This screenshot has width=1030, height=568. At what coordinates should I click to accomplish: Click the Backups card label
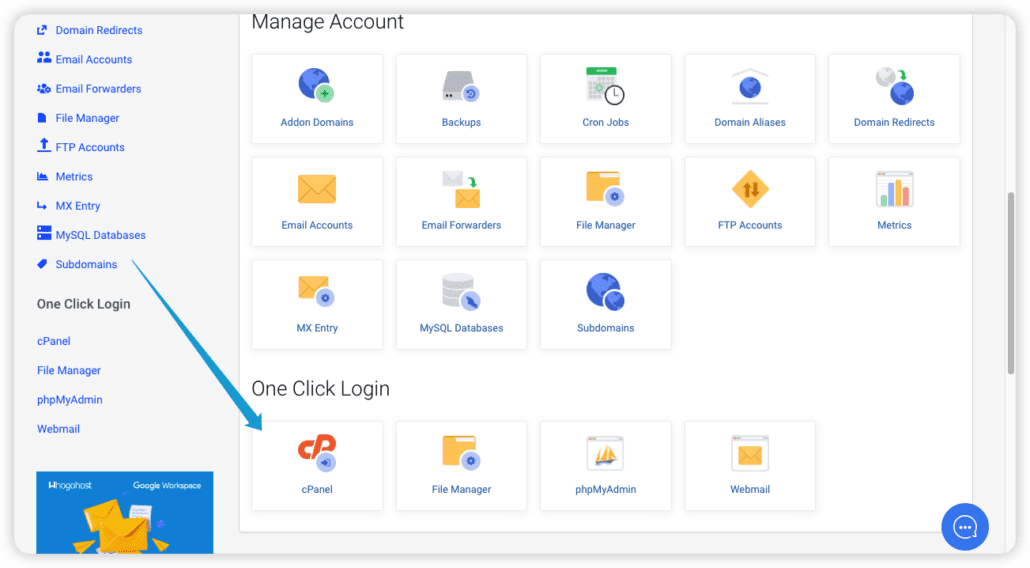[461, 122]
